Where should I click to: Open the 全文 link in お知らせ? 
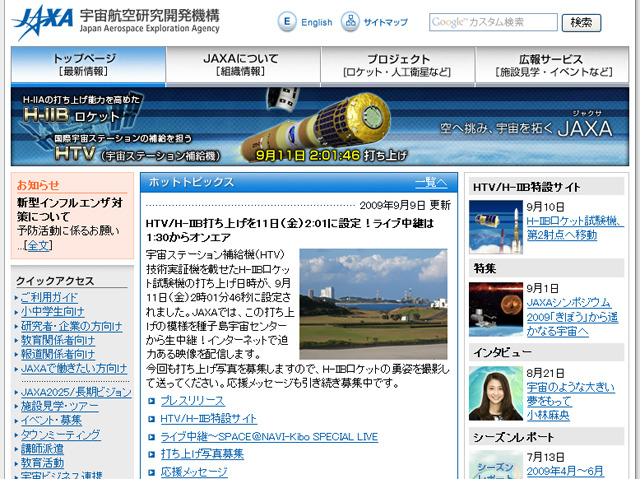pos(38,245)
